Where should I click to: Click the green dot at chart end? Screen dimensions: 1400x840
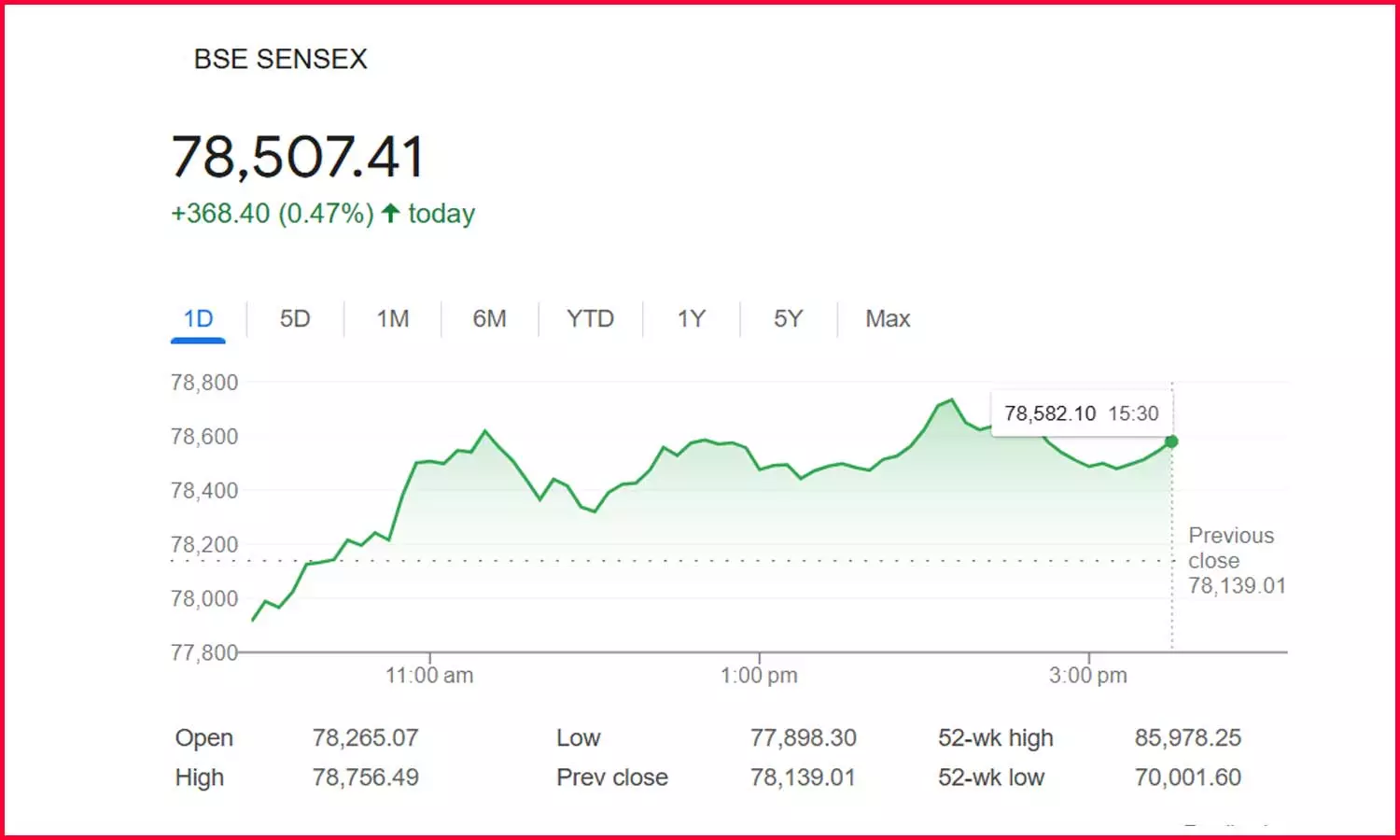(1171, 441)
